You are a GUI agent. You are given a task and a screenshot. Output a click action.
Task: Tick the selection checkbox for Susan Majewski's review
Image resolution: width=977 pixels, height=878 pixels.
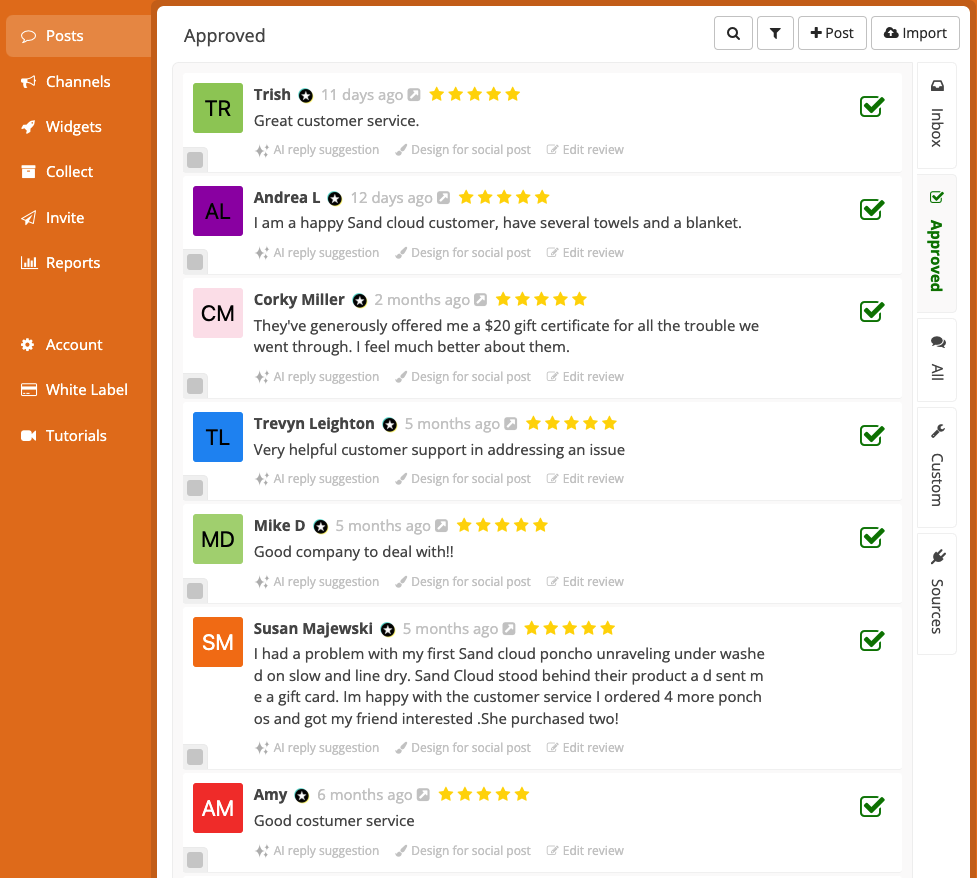point(195,757)
